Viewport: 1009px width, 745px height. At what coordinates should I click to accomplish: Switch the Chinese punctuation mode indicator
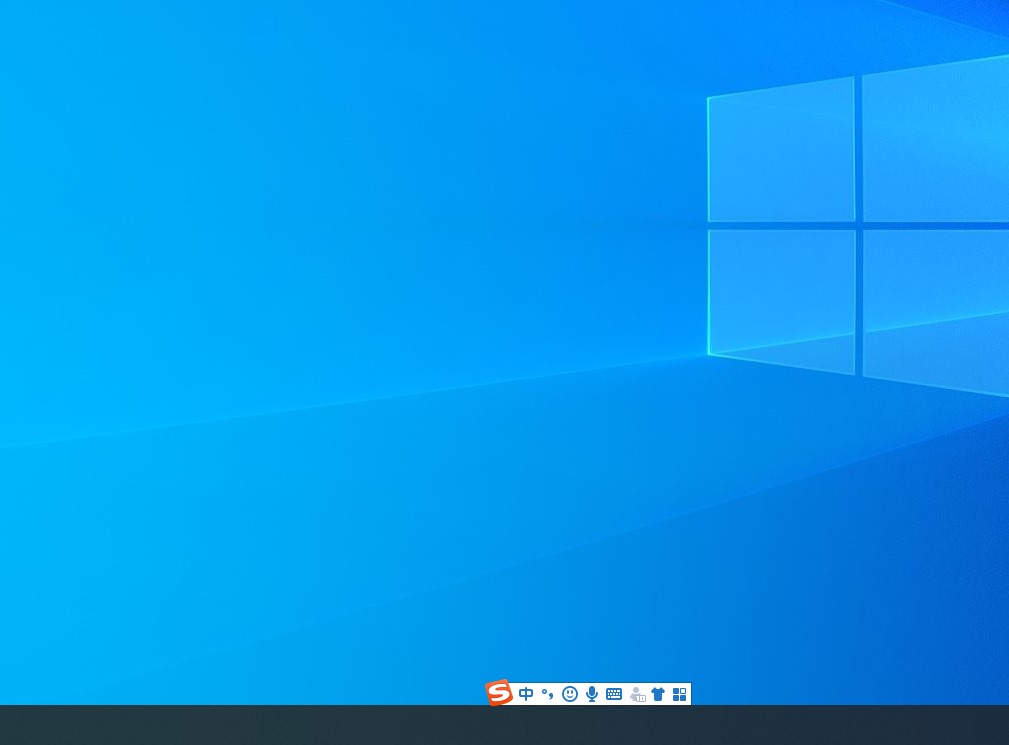click(x=548, y=694)
